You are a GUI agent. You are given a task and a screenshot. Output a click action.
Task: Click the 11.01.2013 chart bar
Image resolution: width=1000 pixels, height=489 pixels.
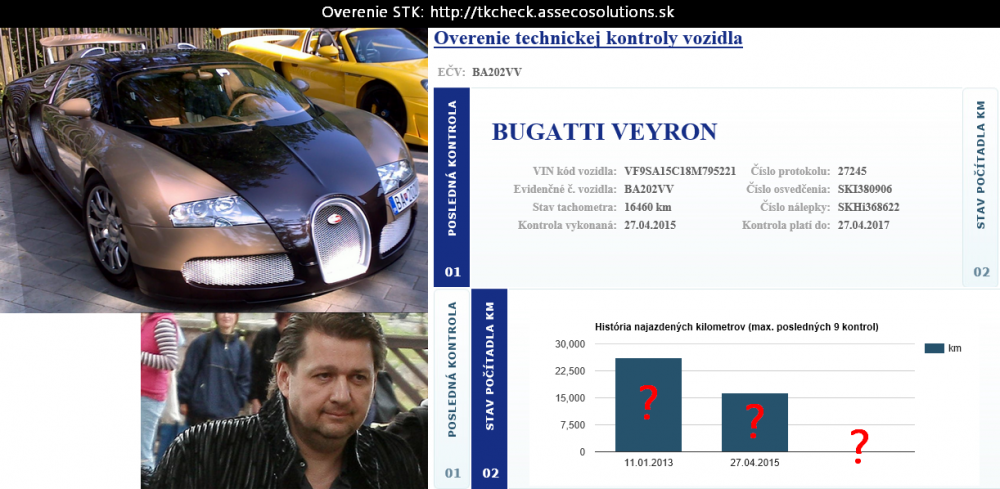[x=648, y=405]
